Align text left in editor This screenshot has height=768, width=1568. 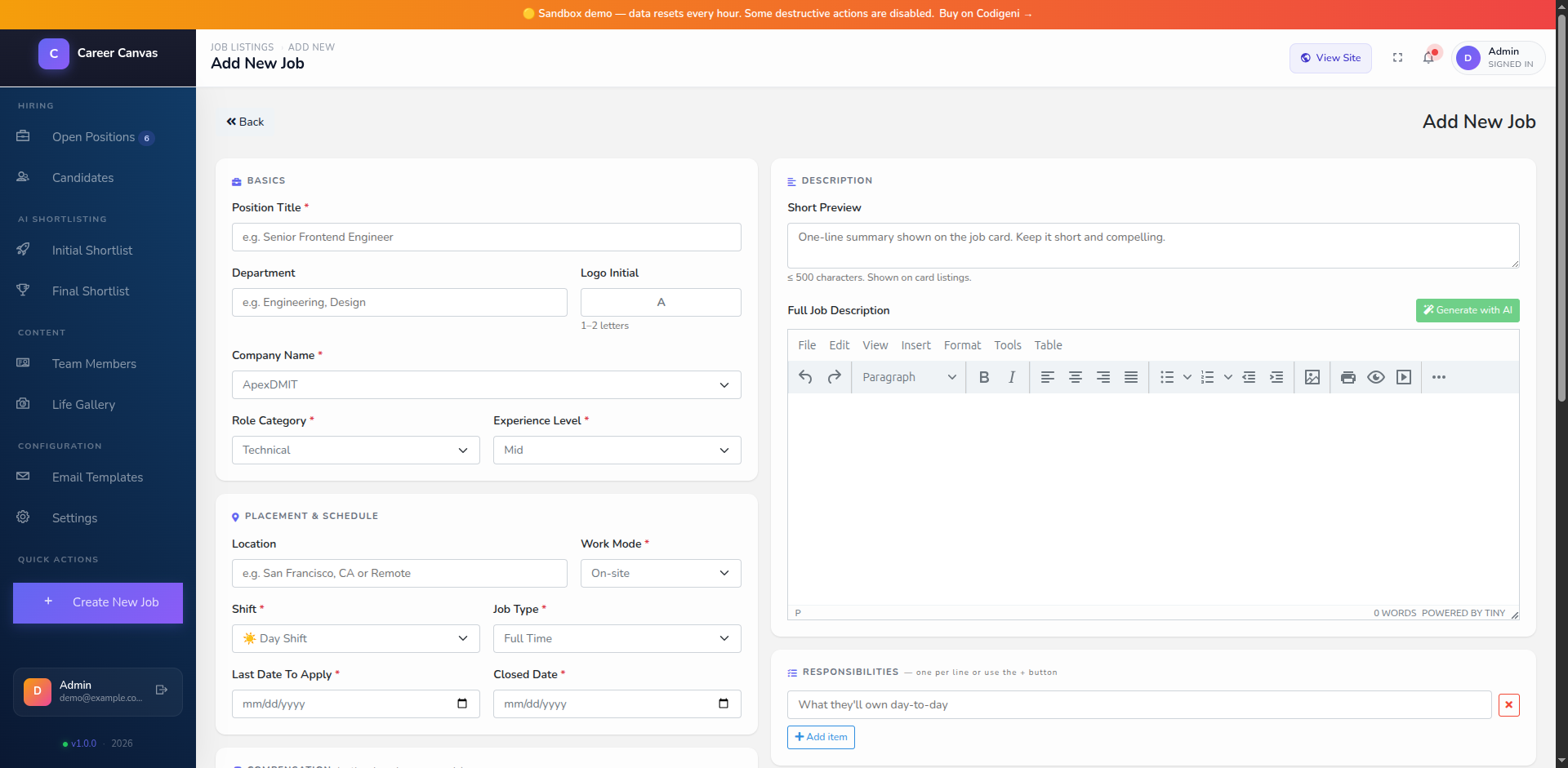click(x=1048, y=377)
